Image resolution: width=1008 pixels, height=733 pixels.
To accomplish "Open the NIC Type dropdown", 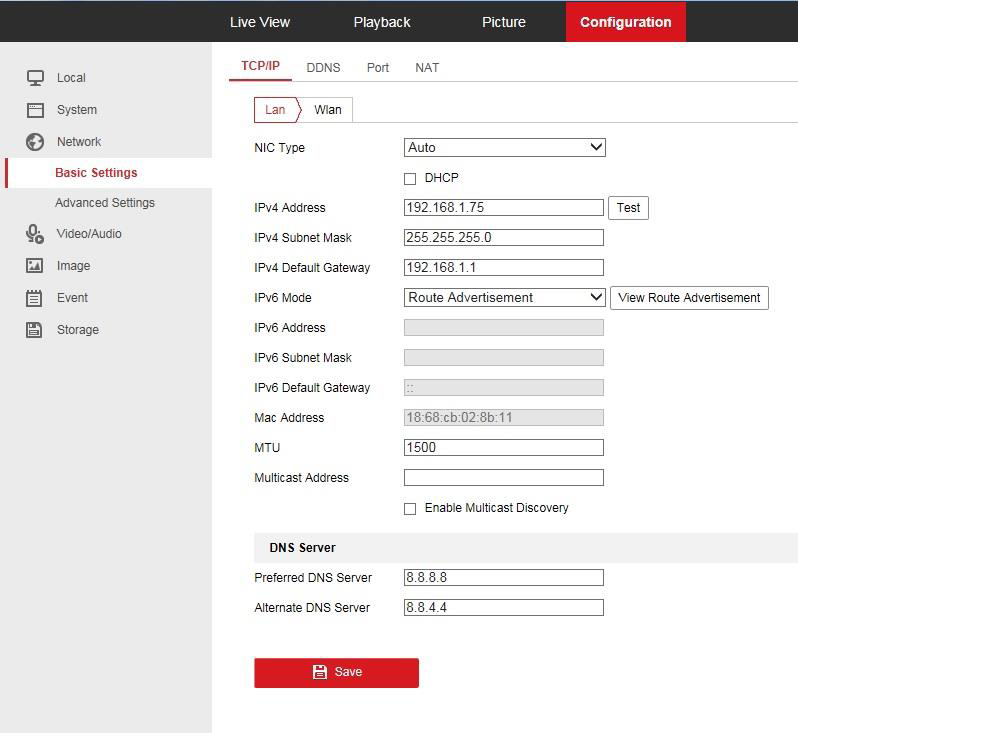I will pyautogui.click(x=504, y=147).
